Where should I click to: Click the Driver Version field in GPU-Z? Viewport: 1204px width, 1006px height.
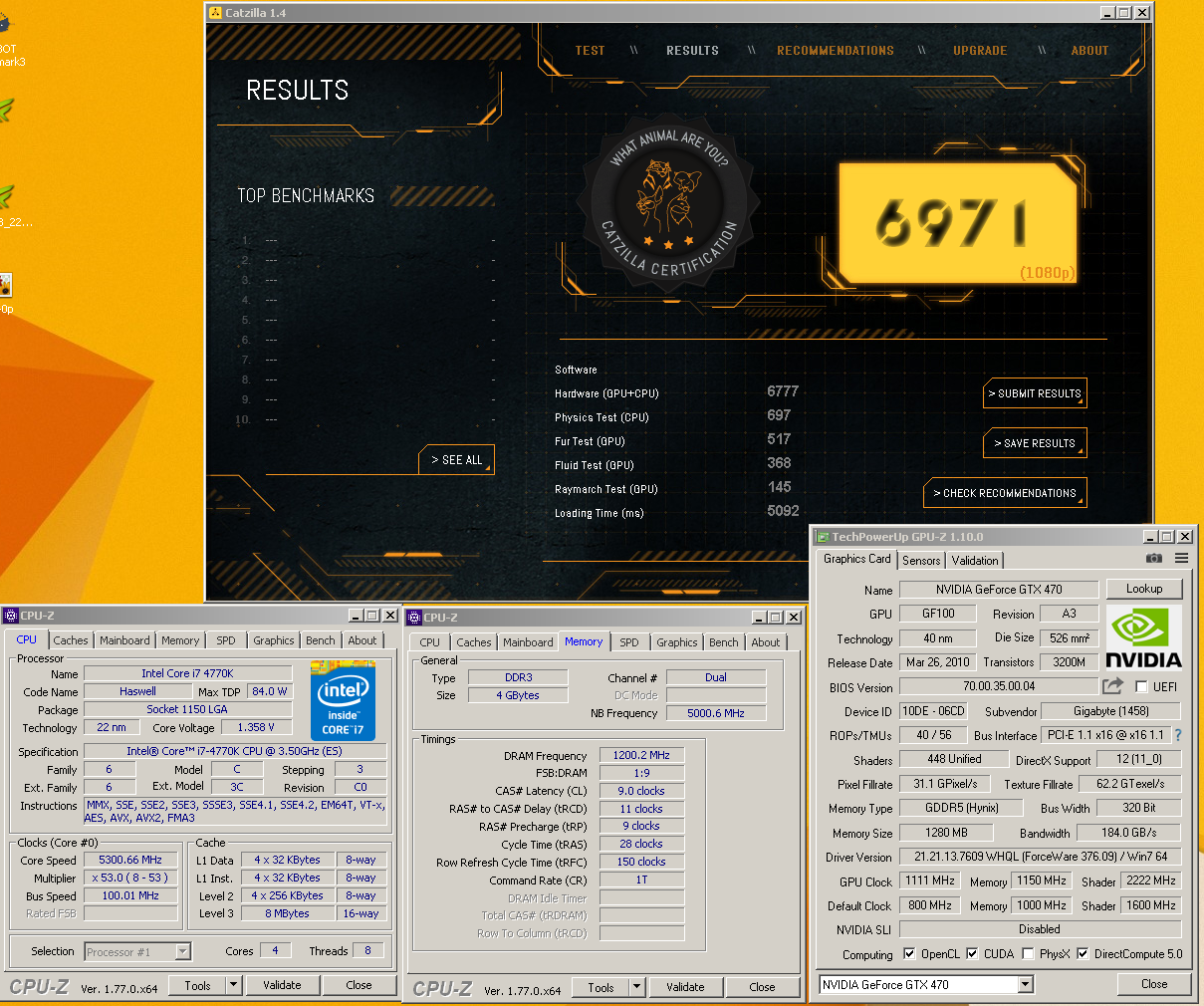click(x=1040, y=857)
